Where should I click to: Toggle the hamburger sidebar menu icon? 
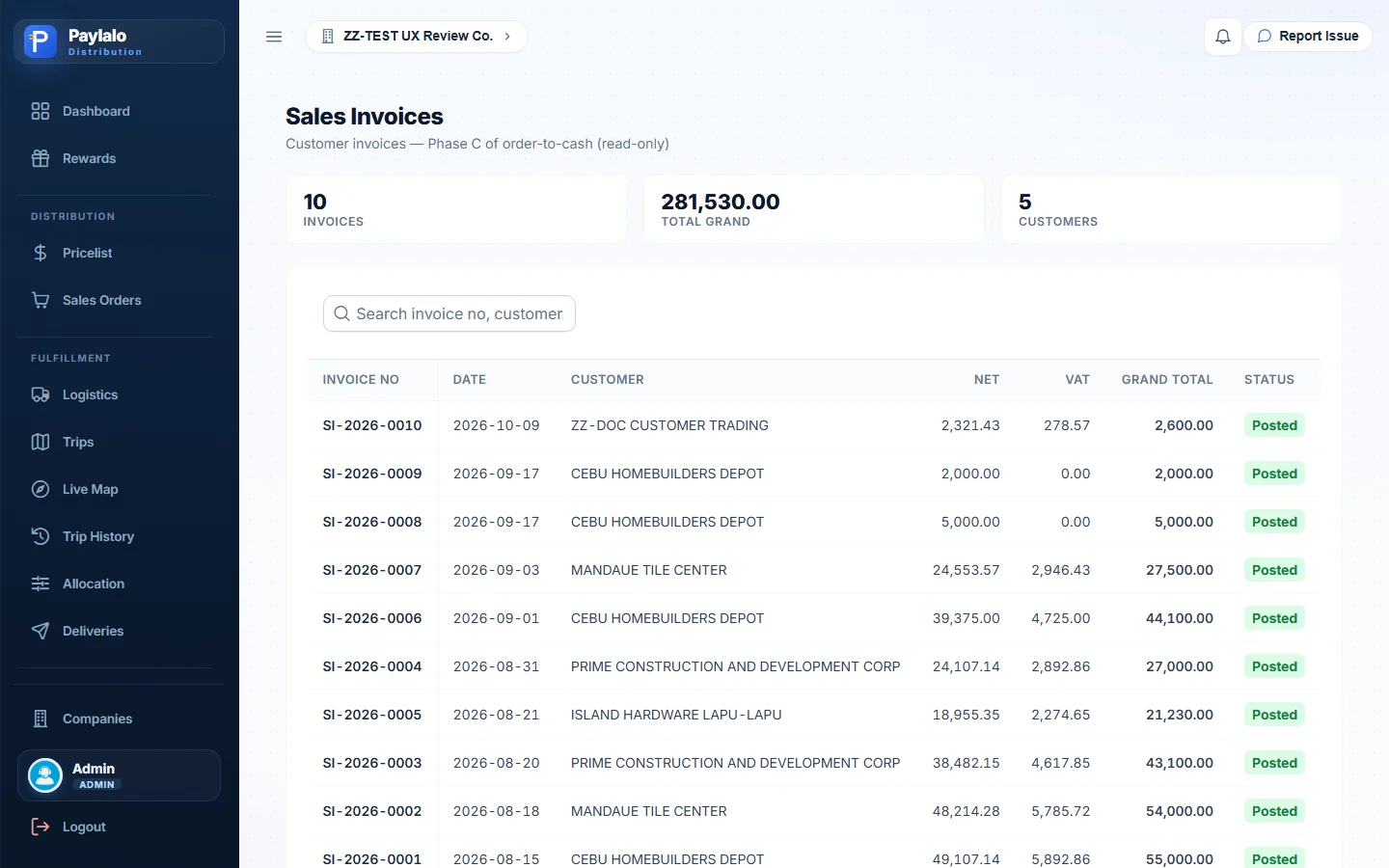coord(274,37)
